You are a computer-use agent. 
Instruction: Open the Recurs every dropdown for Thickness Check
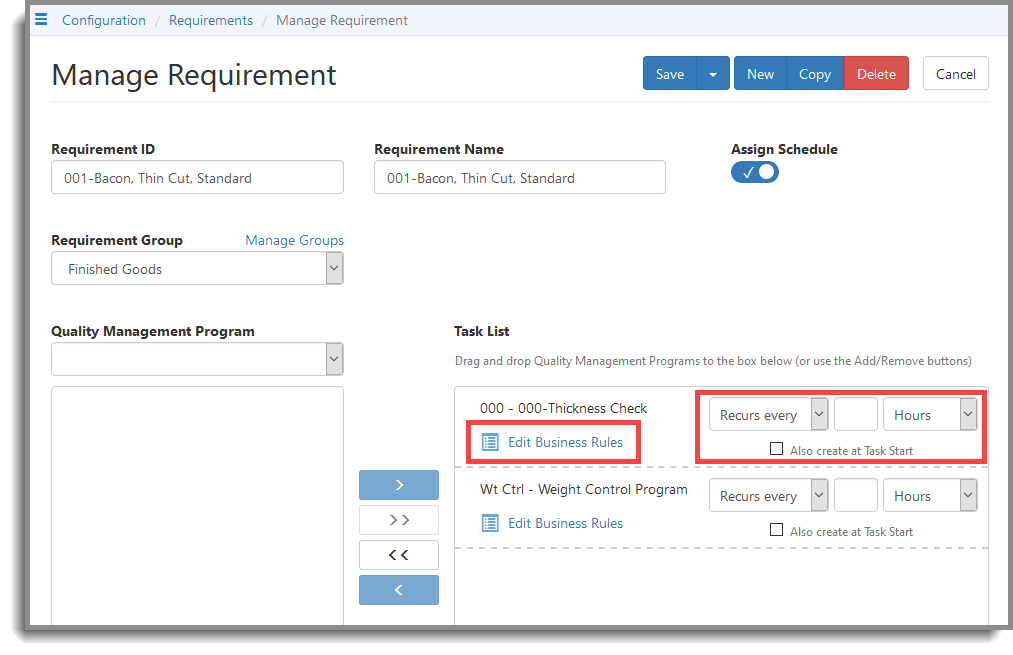pyautogui.click(x=768, y=414)
